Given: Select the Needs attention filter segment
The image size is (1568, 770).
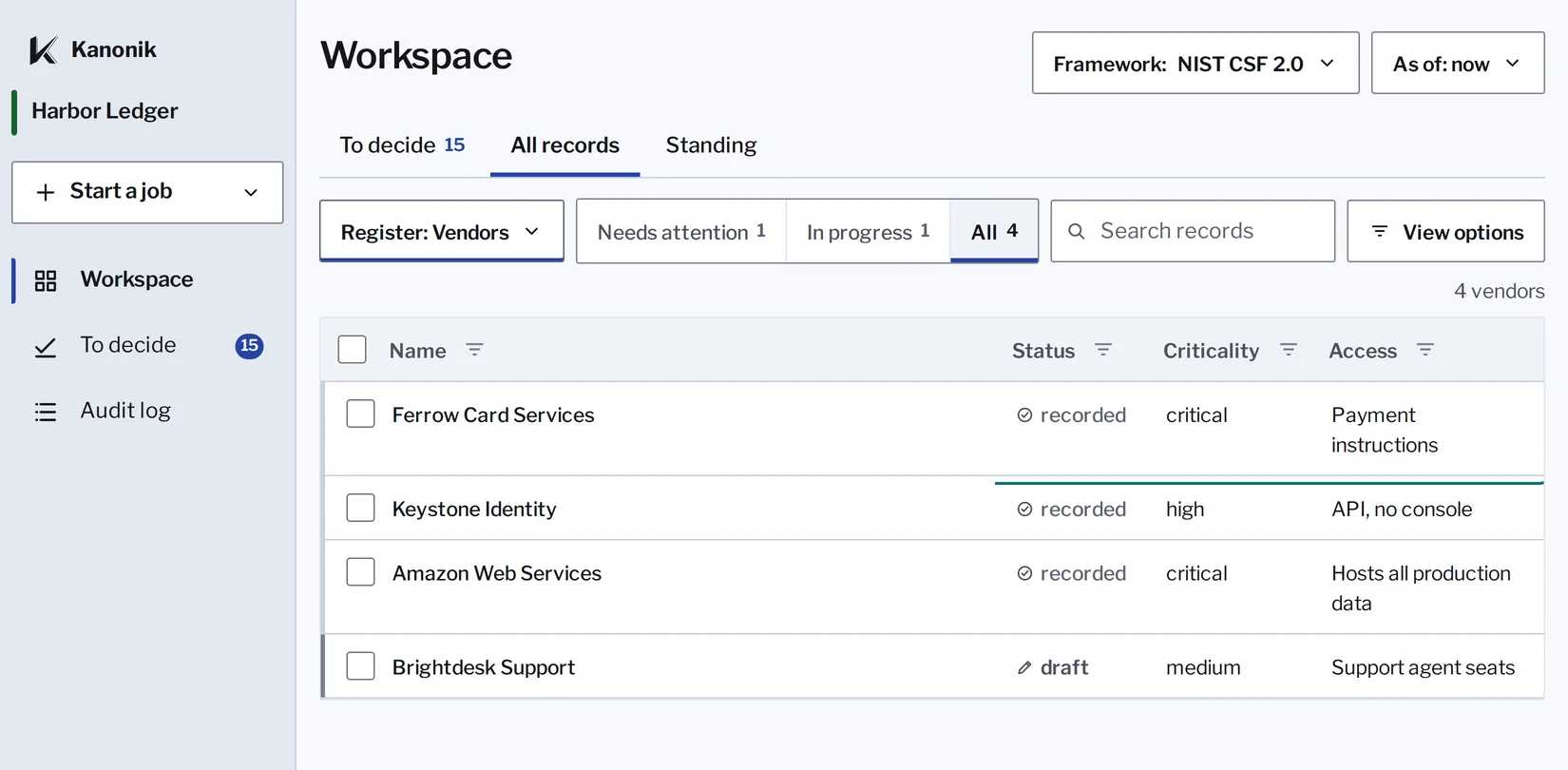Looking at the screenshot, I should coord(681,231).
